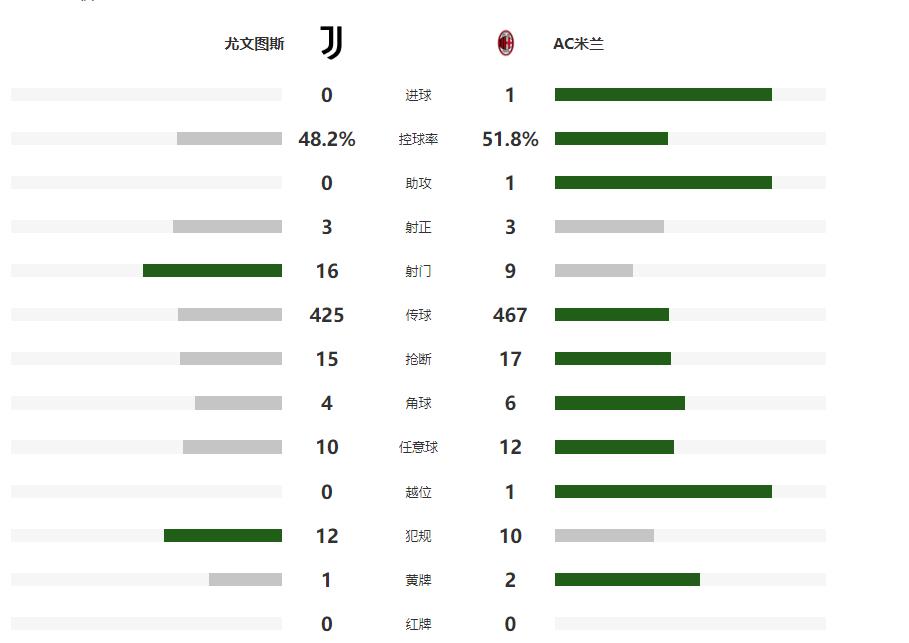Image resolution: width=909 pixels, height=643 pixels.
Task: Open the AC米兰 team name link
Action: tap(578, 44)
